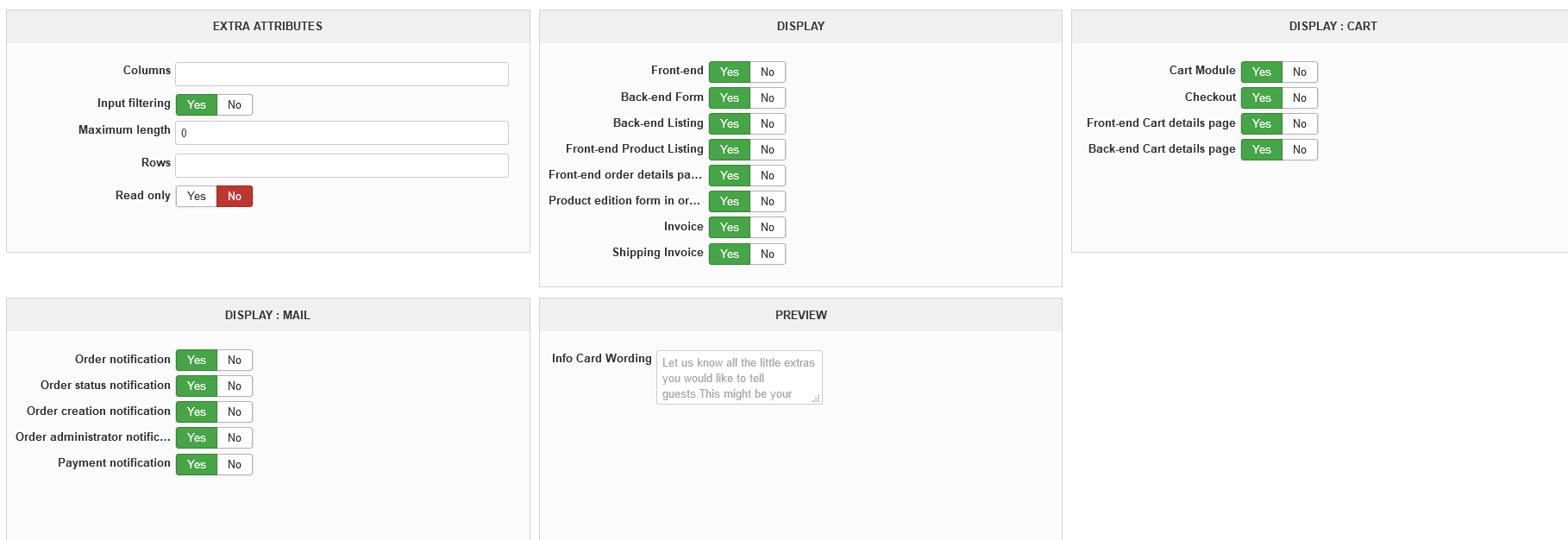The width and height of the screenshot is (1568, 540).
Task: Disable Front-end Cart details page
Action: [1300, 124]
